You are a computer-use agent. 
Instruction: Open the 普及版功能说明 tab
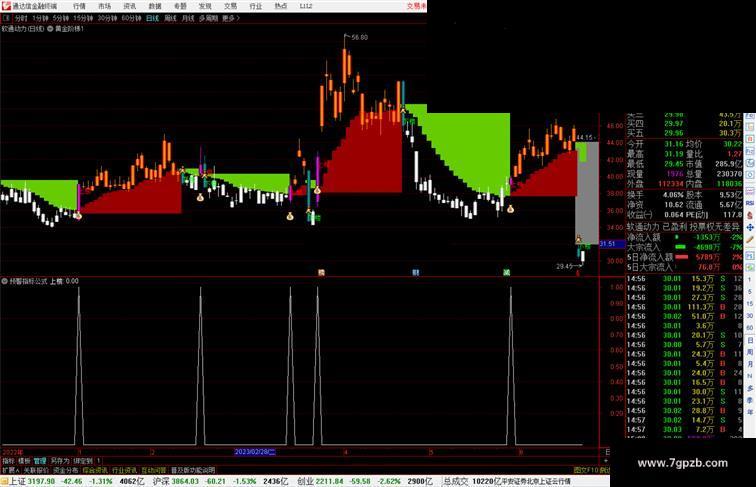[193, 470]
